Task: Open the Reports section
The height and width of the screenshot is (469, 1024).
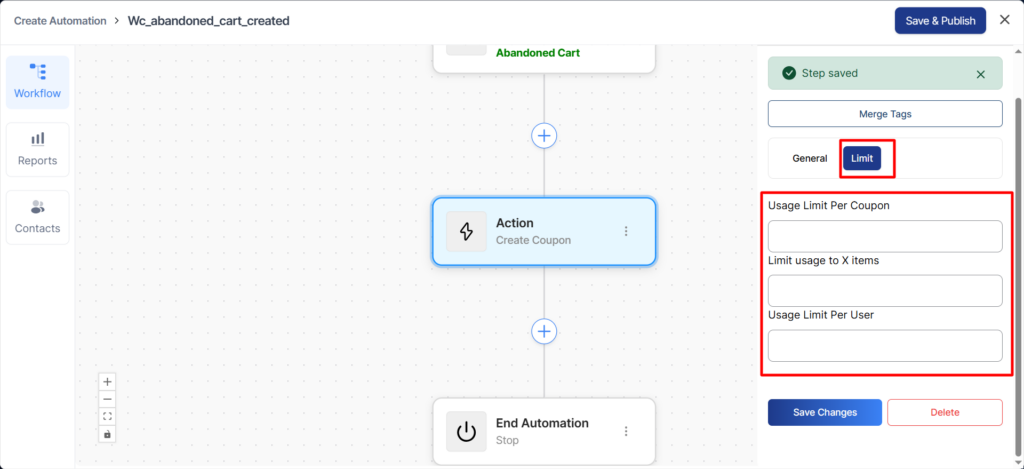Action: 37,149
